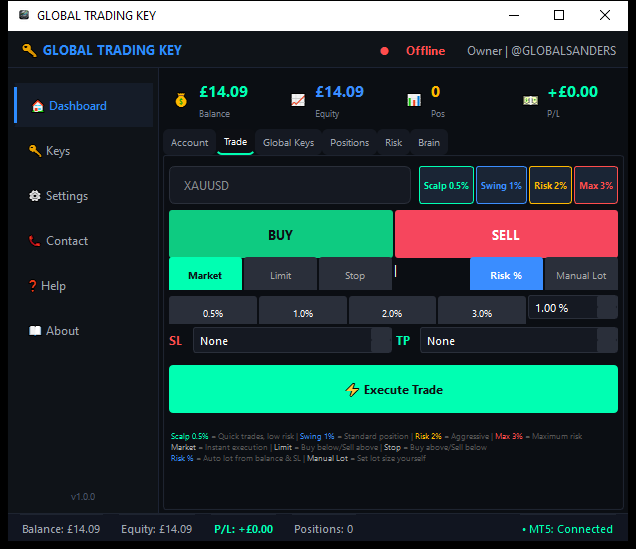Screen dimensions: 636x549
Task: Click the About book icon
Action: 35,331
